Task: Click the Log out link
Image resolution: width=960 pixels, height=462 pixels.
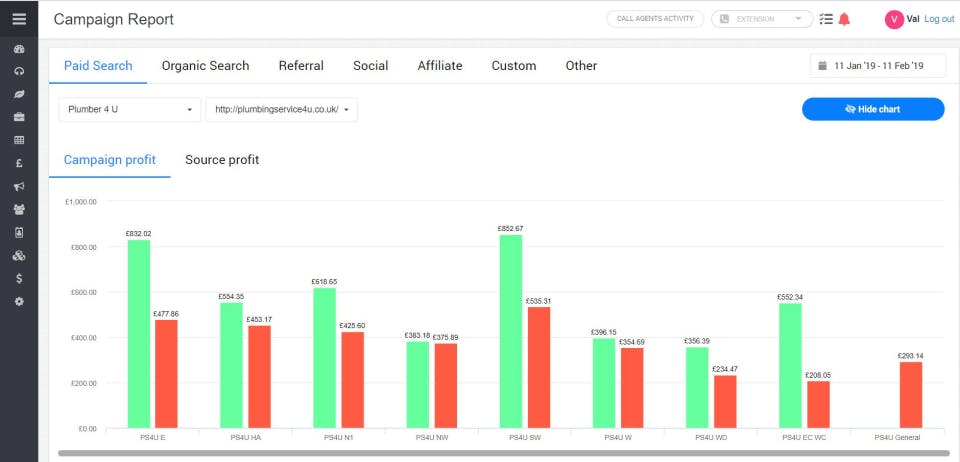Action: point(939,19)
